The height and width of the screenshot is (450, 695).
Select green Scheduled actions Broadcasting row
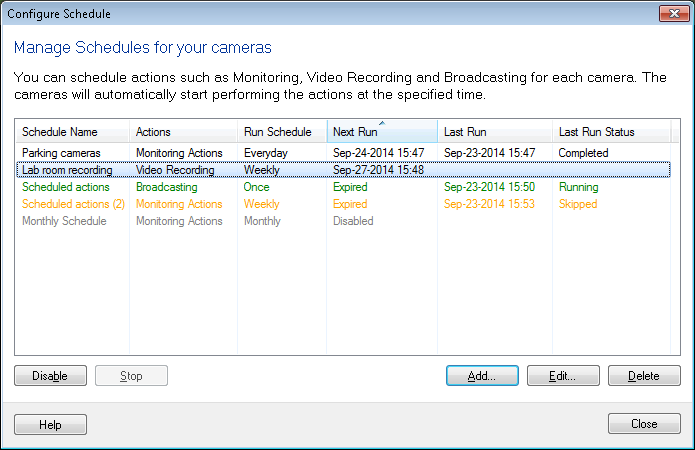coord(66,187)
